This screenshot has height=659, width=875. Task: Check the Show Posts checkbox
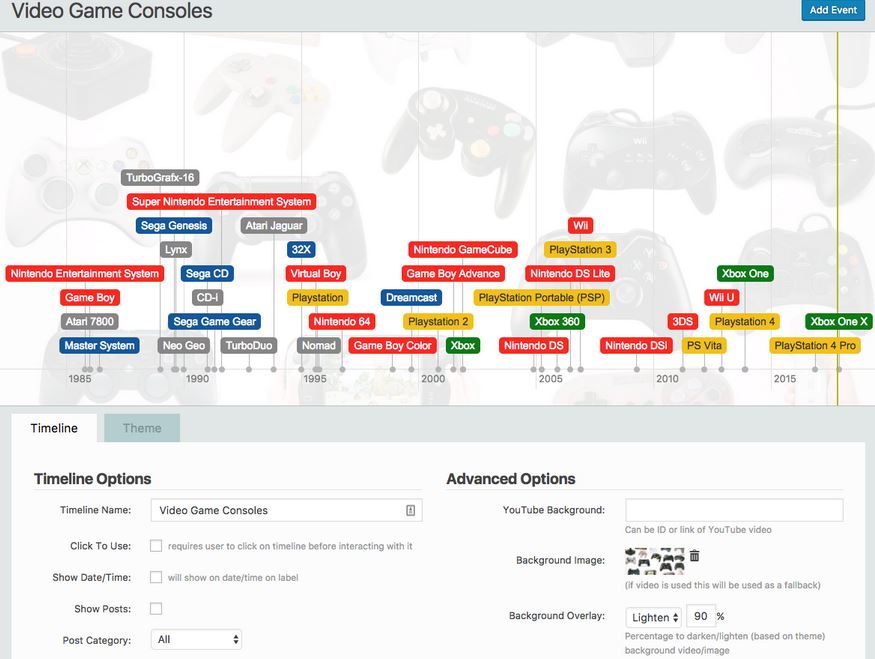coord(156,608)
